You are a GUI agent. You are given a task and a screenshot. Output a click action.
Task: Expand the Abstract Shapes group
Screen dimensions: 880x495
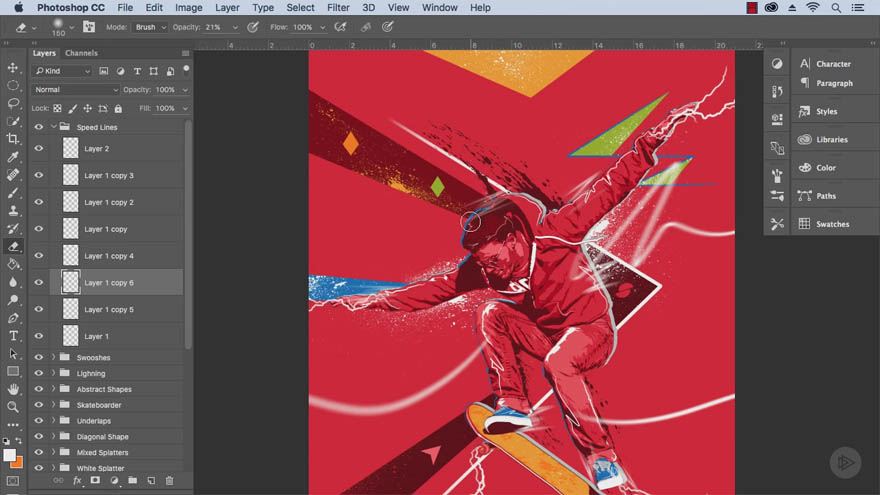54,389
